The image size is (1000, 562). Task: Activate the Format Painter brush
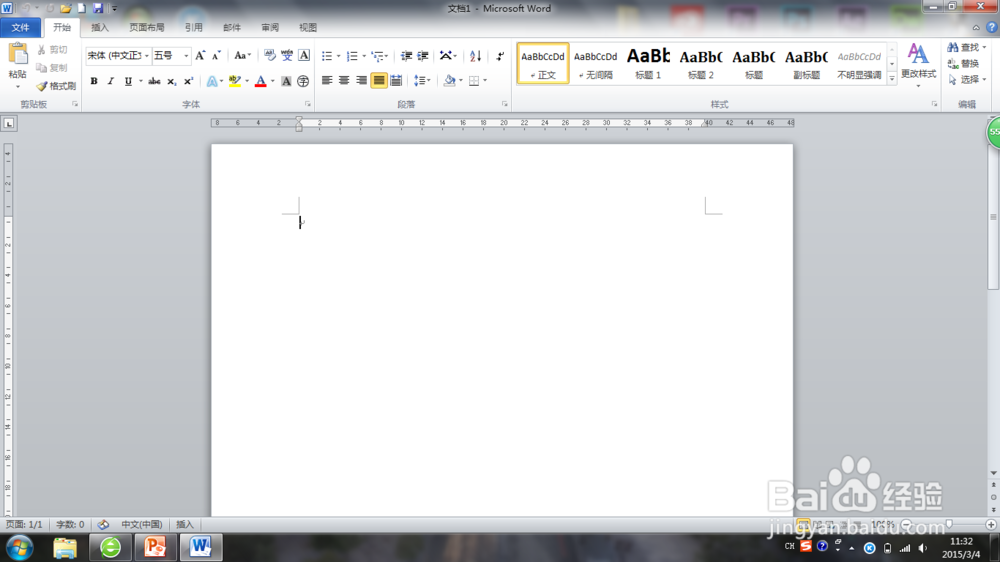click(x=56, y=85)
